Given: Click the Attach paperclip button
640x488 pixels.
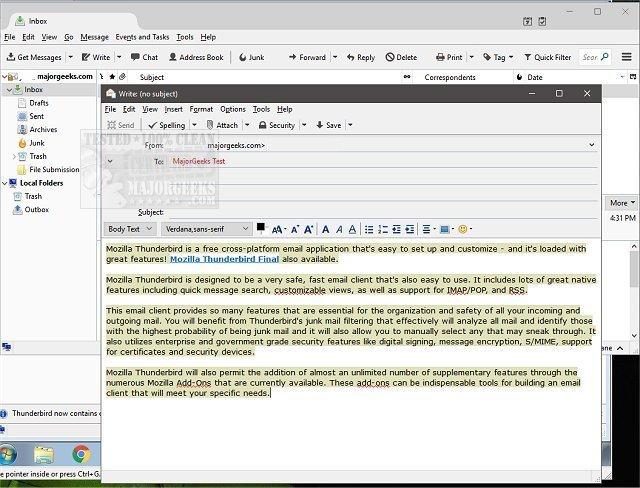Looking at the screenshot, I should (x=221, y=126).
